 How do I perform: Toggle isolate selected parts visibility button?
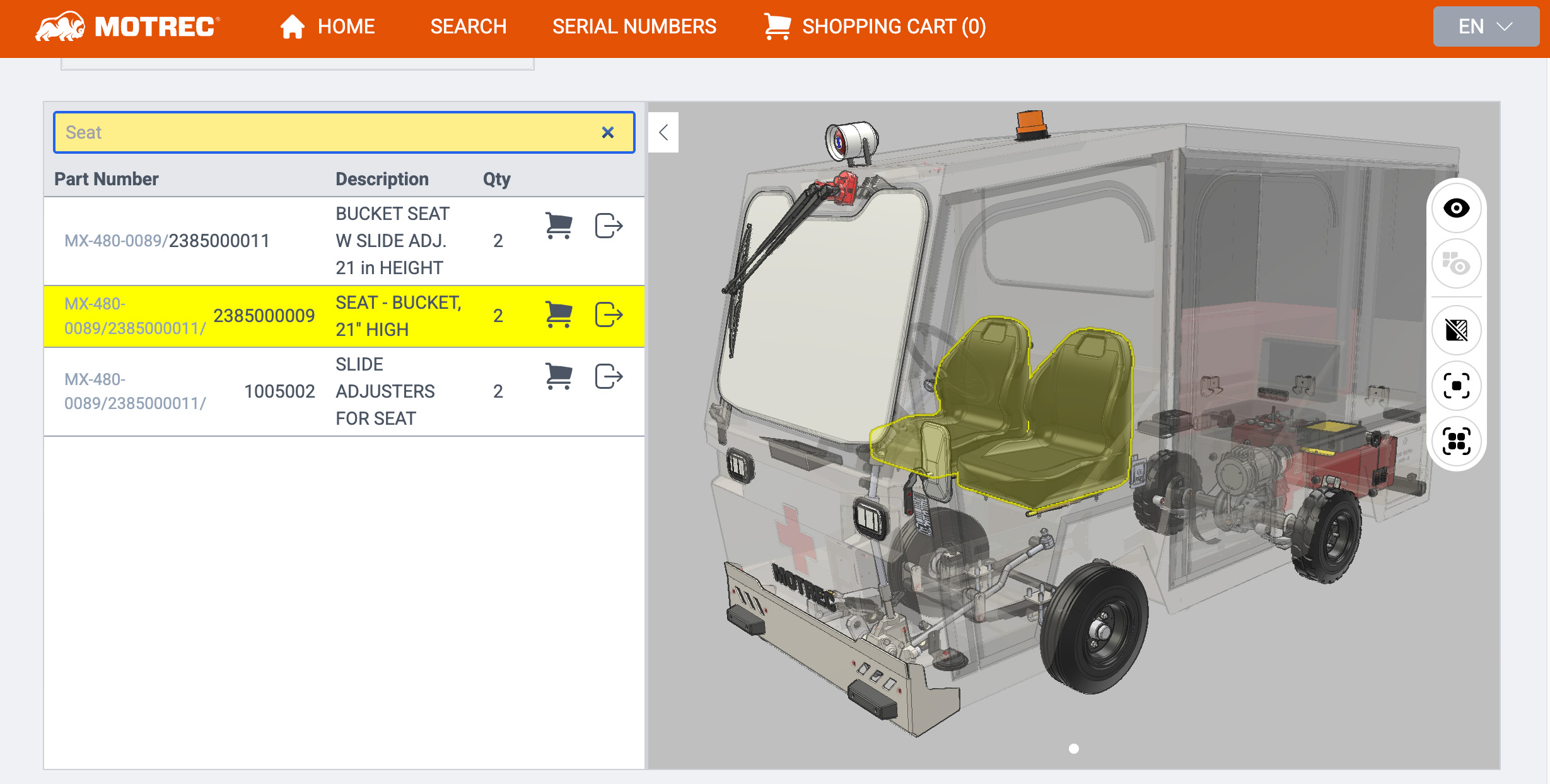click(x=1456, y=263)
